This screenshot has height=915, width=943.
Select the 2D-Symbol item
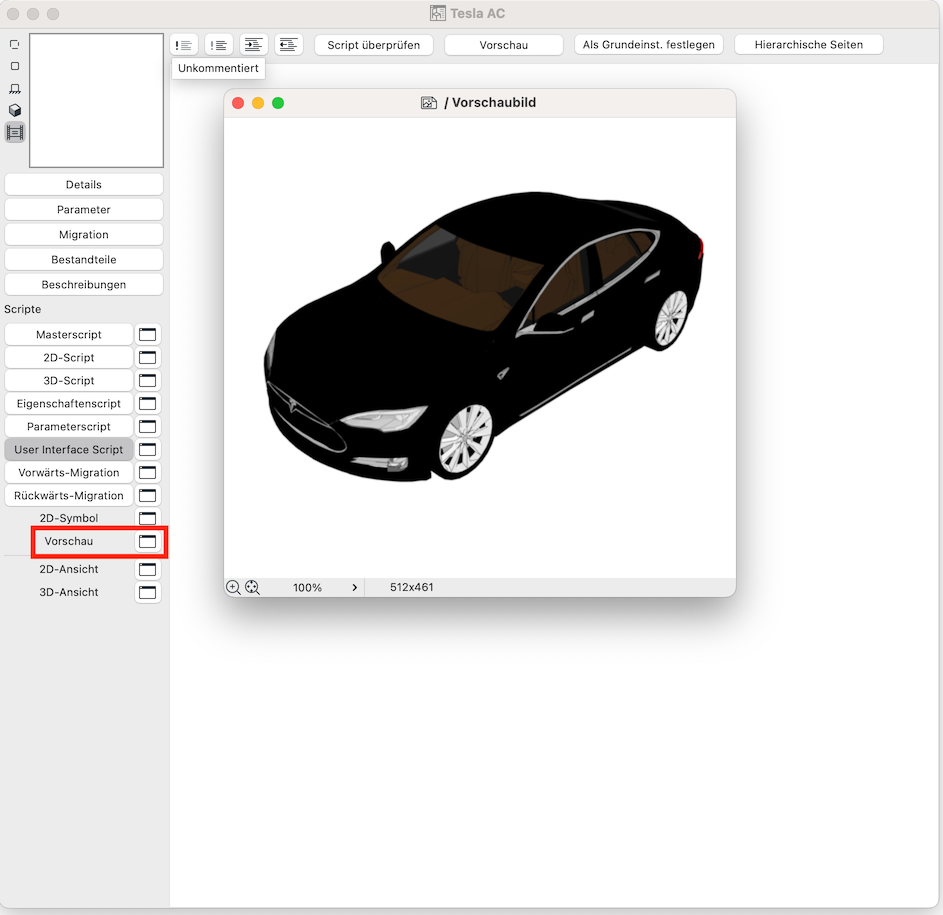tap(69, 518)
